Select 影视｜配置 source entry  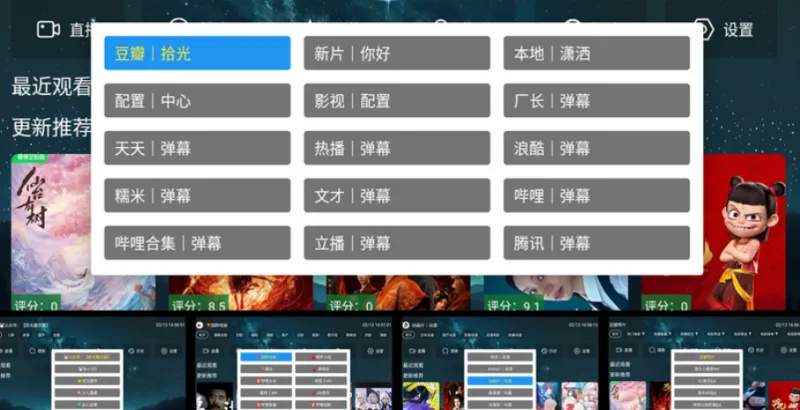tap(397, 100)
